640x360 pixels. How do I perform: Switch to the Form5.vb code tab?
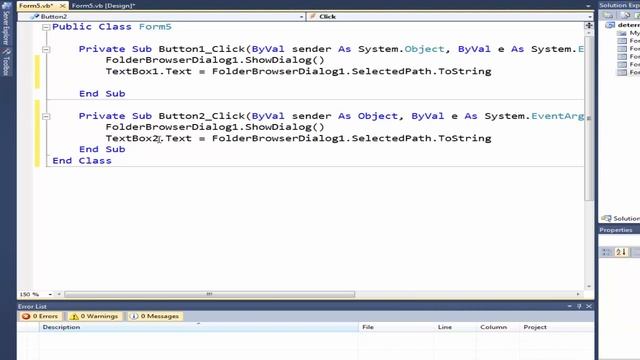(x=36, y=6)
